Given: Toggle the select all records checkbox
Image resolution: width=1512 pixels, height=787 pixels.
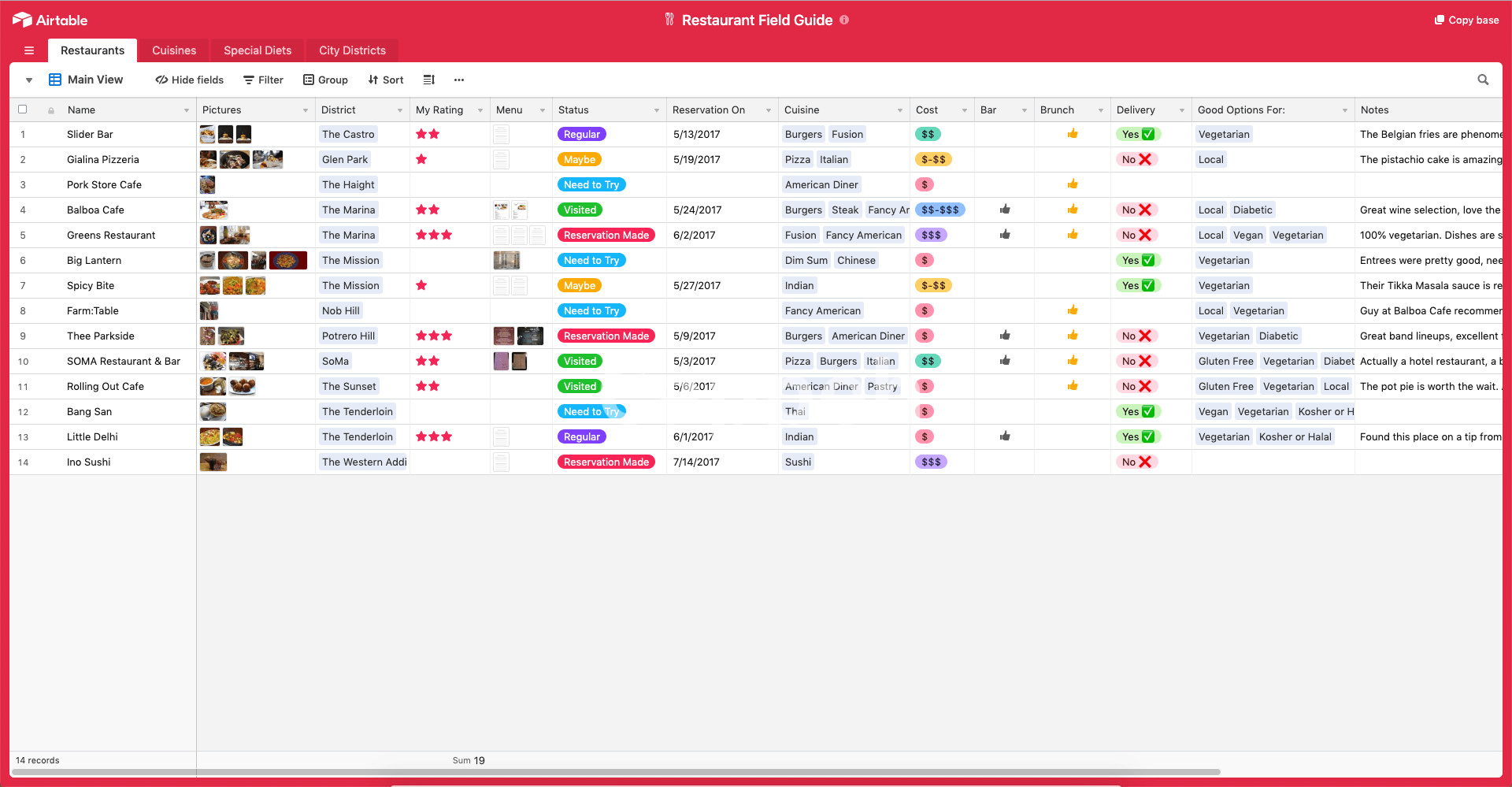Looking at the screenshot, I should 23,110.
